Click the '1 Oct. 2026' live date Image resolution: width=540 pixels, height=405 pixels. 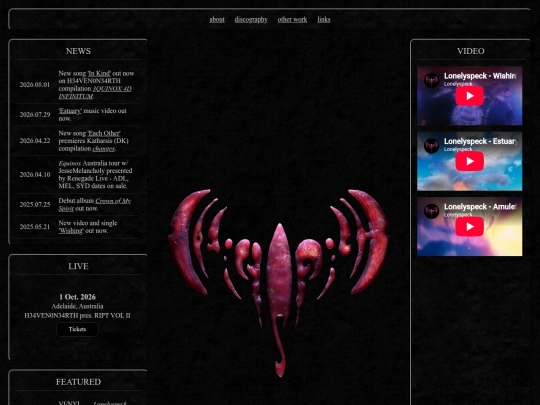(x=77, y=297)
